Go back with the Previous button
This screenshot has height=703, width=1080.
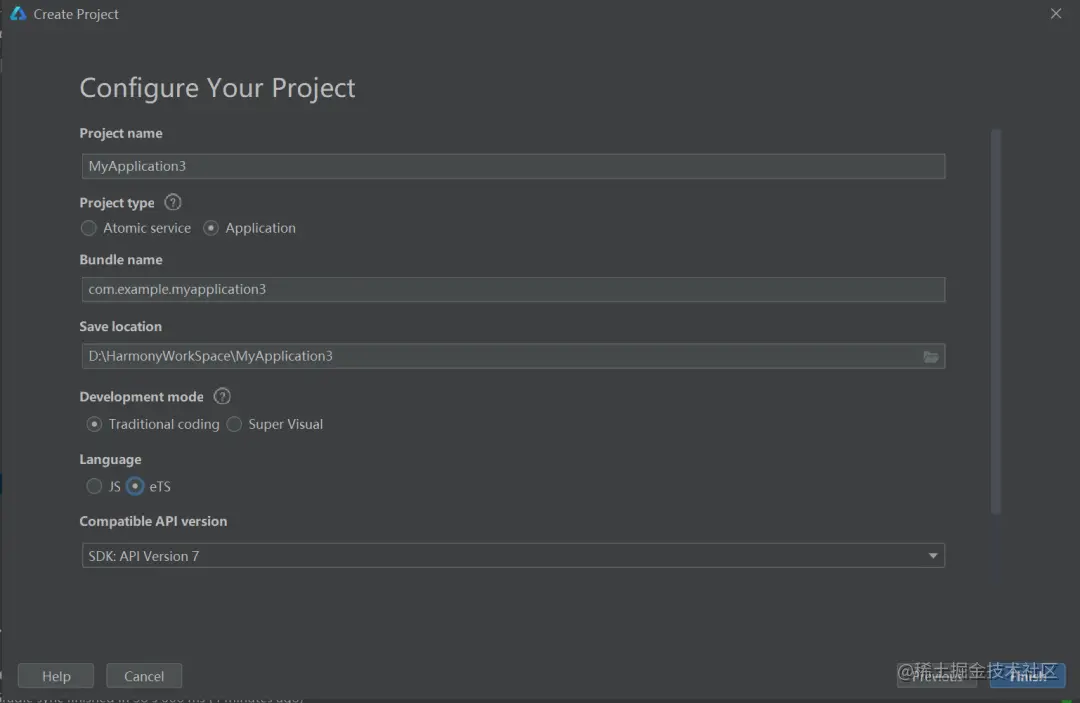point(937,676)
